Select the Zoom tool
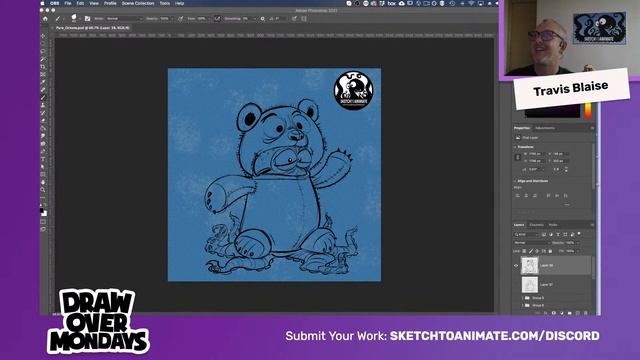The image size is (640, 360). [x=43, y=190]
